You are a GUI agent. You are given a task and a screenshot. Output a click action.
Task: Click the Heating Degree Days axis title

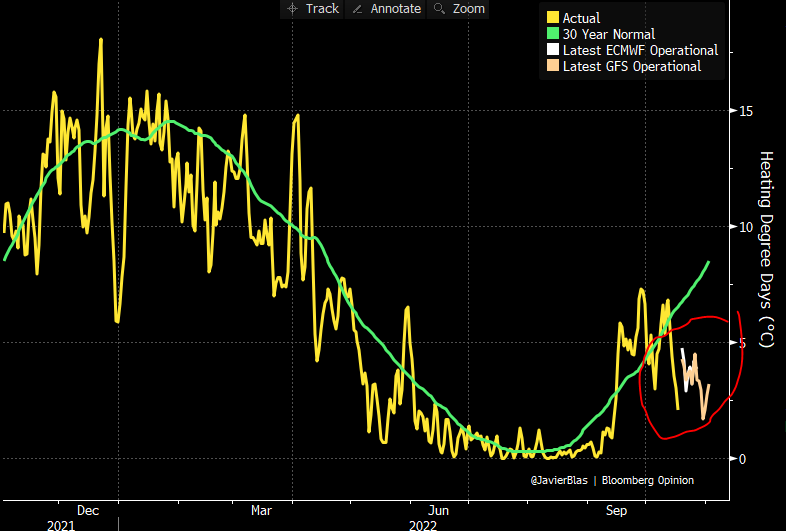coord(766,249)
